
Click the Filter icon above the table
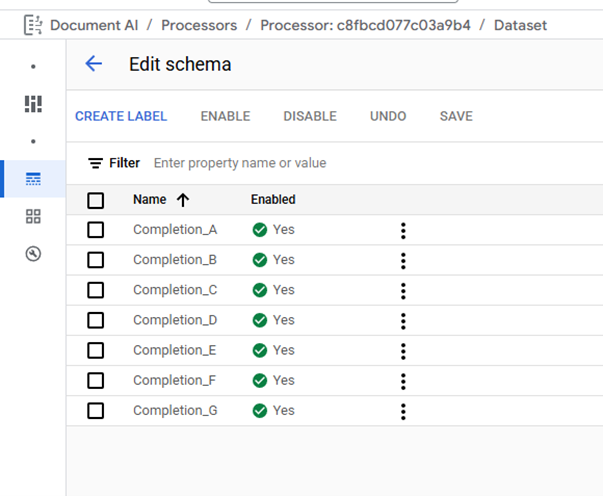pos(96,163)
